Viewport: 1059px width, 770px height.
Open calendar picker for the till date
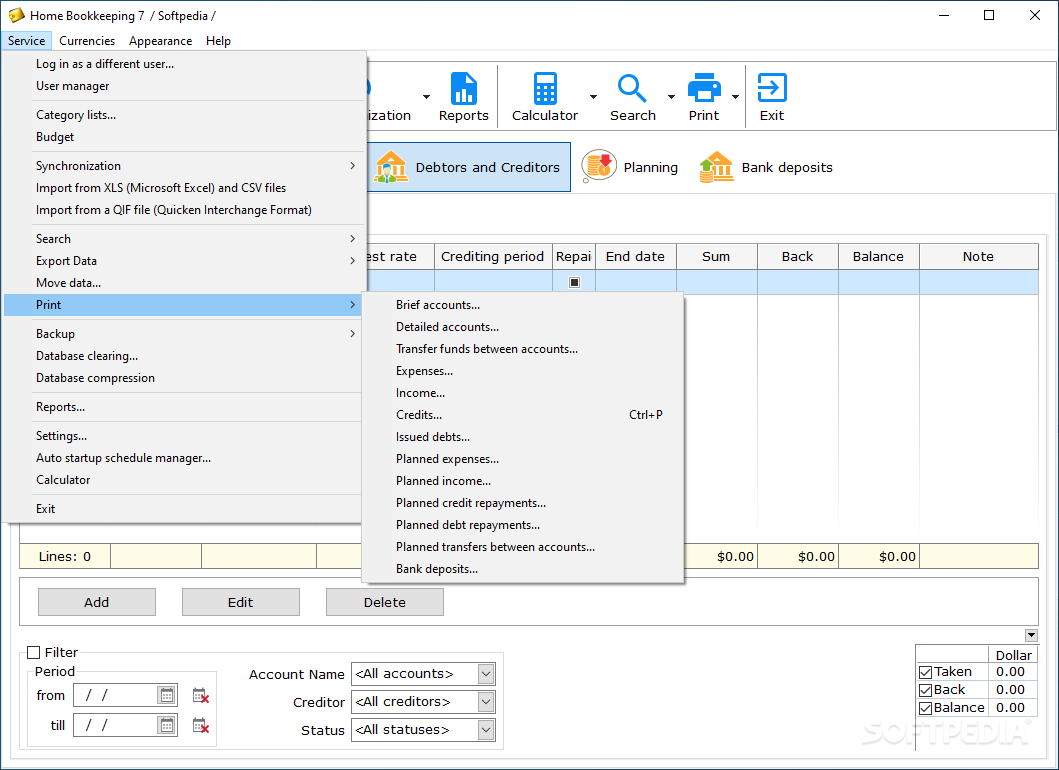(x=167, y=725)
